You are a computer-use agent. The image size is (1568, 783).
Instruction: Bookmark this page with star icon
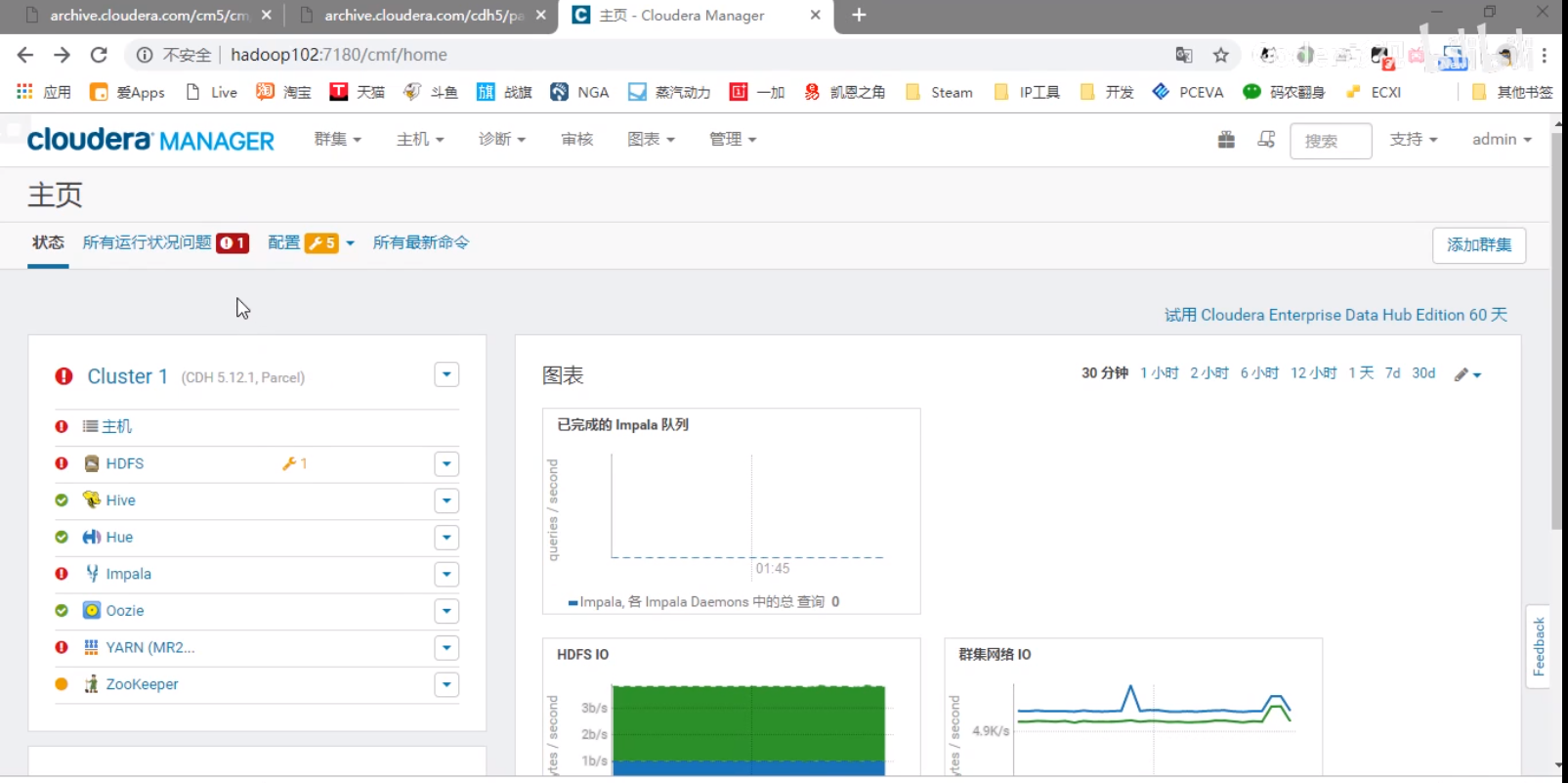tap(1221, 55)
